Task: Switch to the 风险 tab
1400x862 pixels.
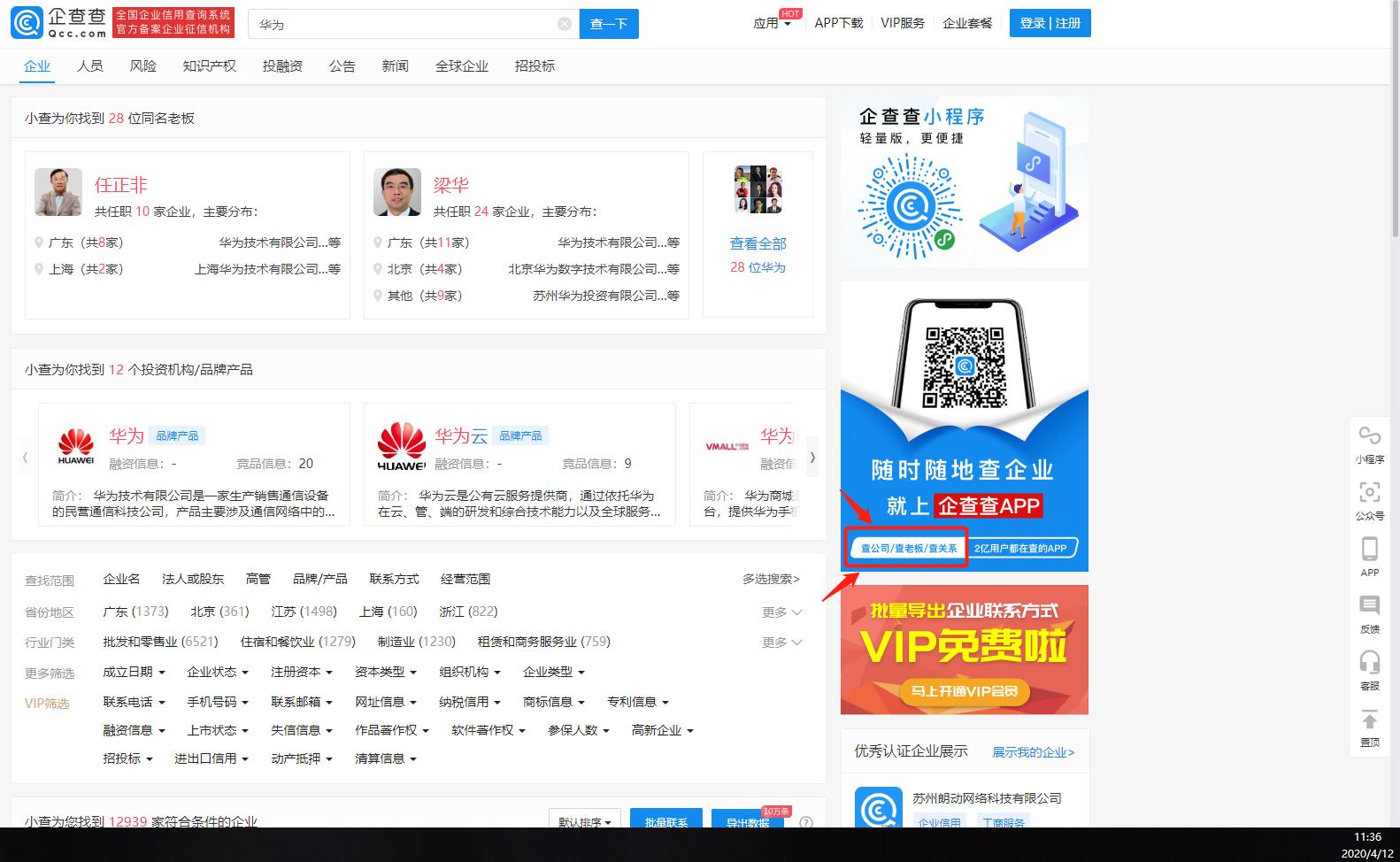Action: (143, 65)
